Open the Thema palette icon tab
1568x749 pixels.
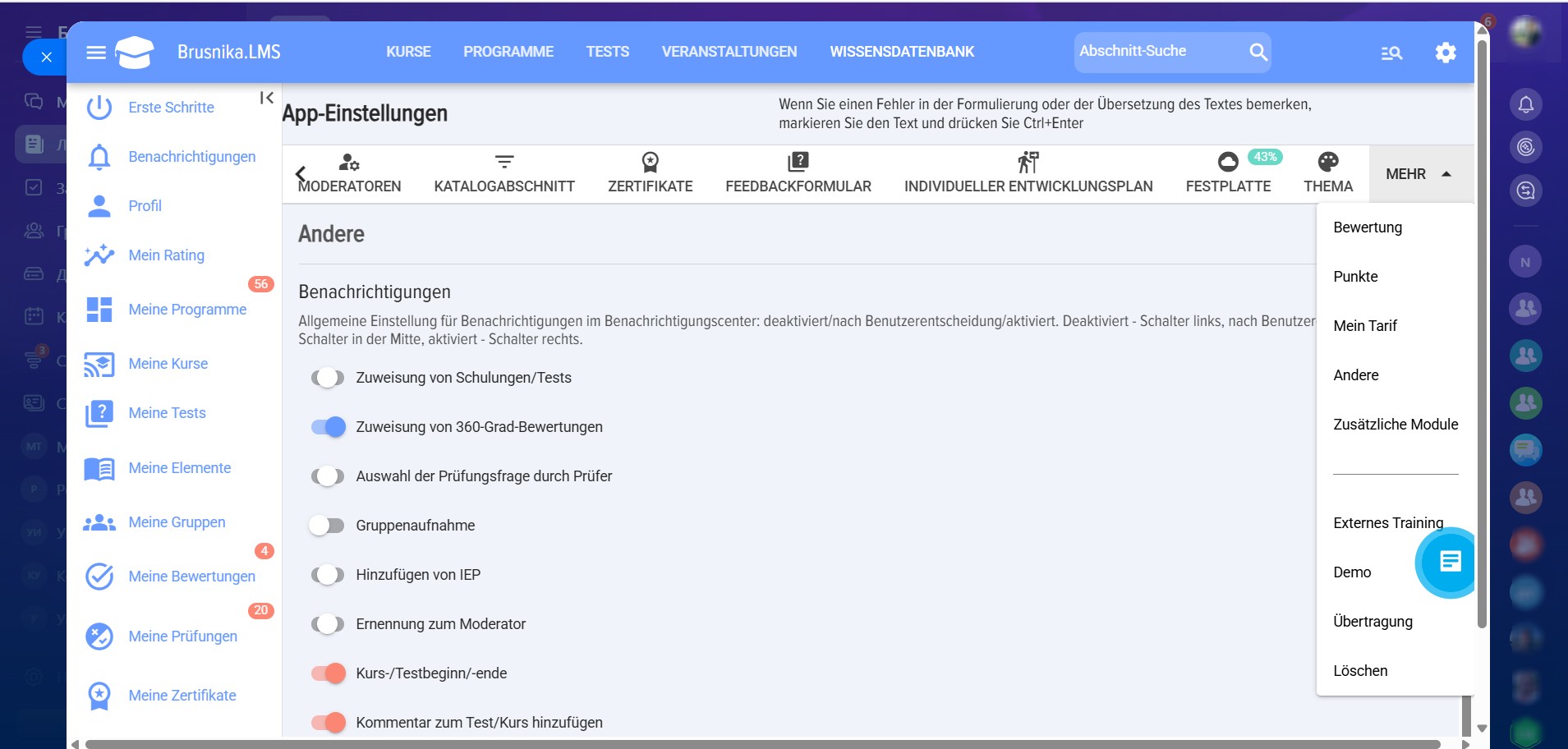(x=1327, y=163)
